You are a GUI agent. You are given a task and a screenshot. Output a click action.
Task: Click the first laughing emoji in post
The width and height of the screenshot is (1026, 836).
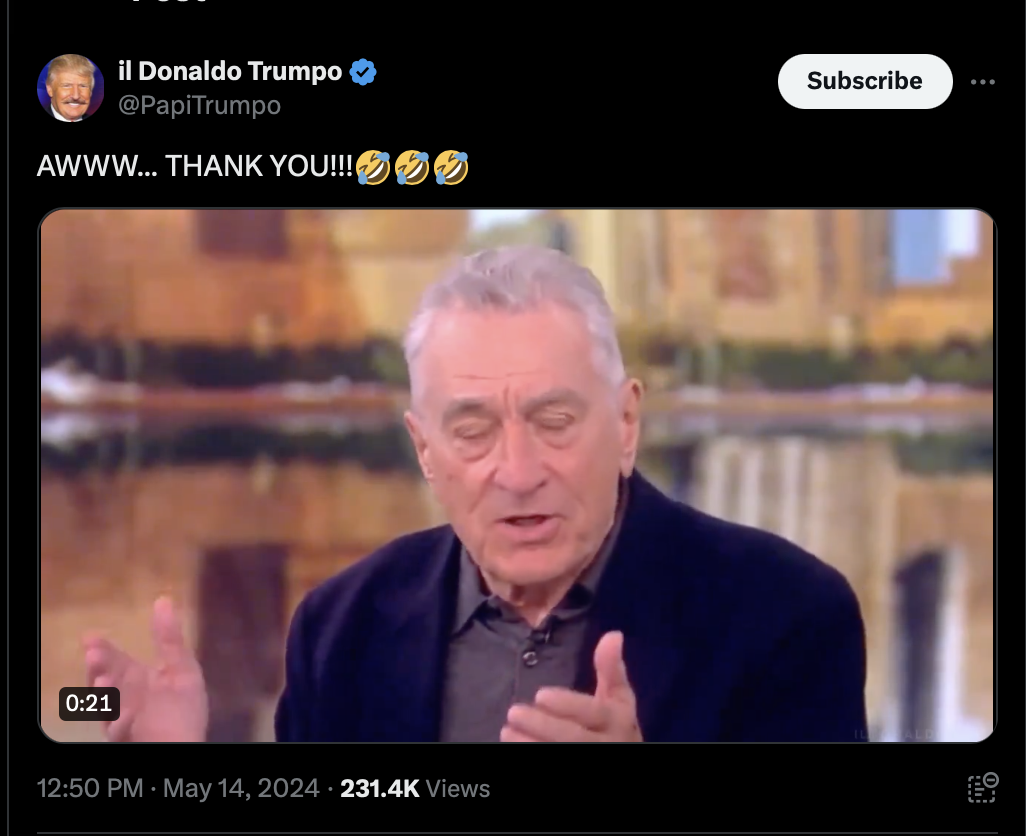click(x=373, y=167)
